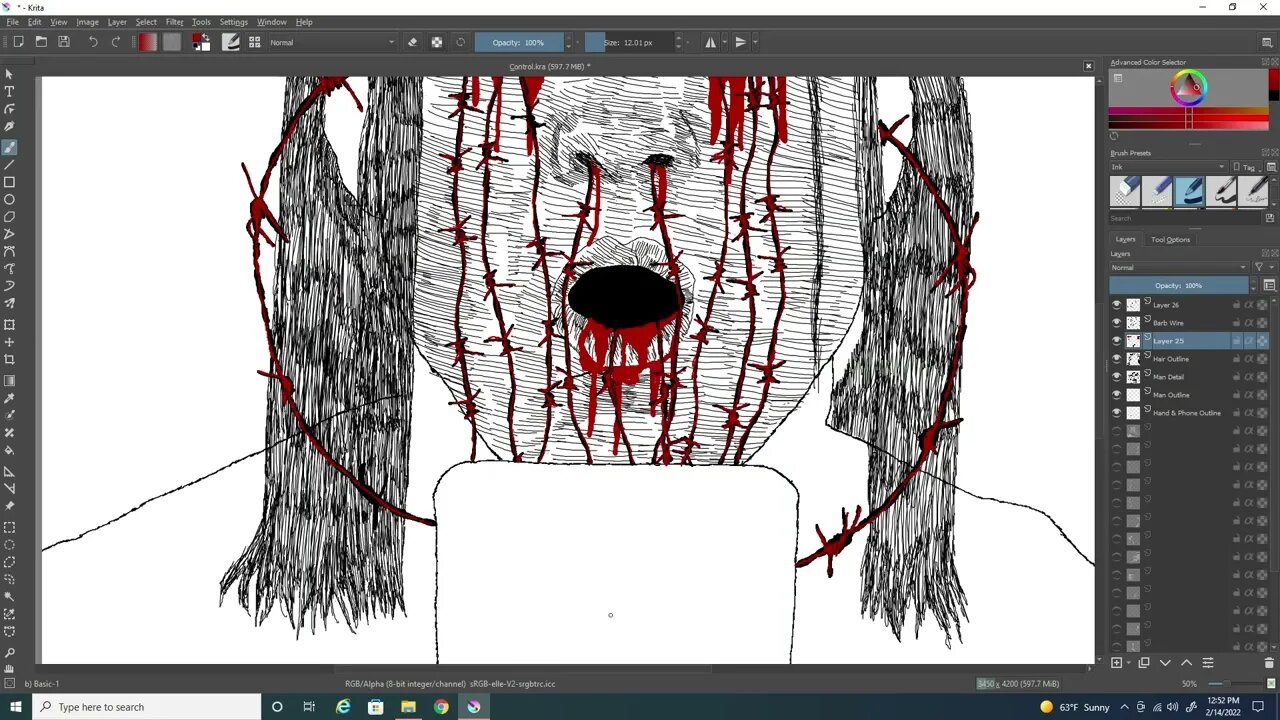Expand horizontal mirror options arrow
Image resolution: width=1280 pixels, height=720 pixels.
[725, 42]
